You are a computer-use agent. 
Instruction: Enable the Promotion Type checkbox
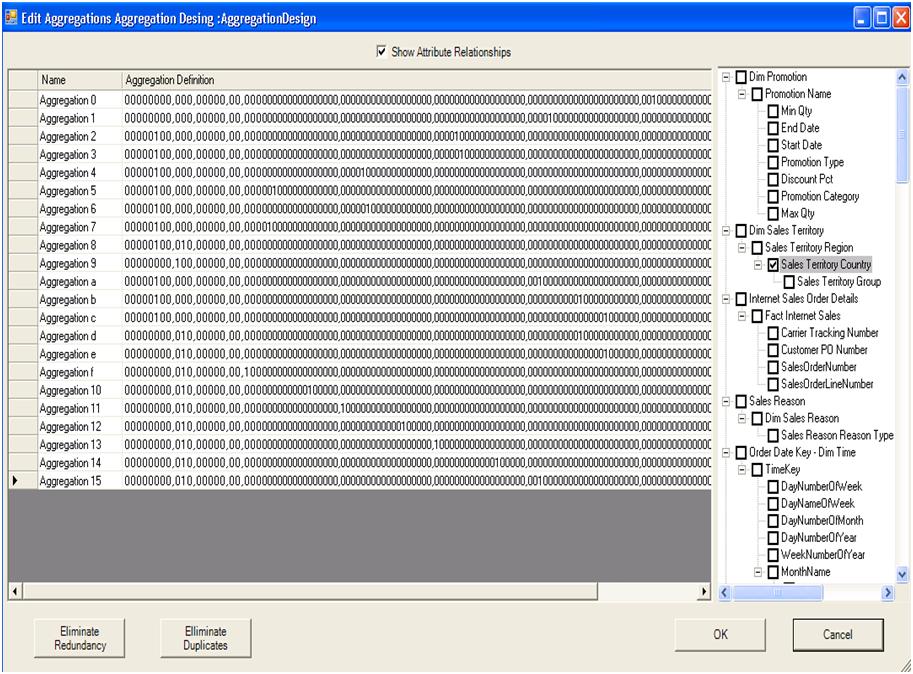pos(773,162)
